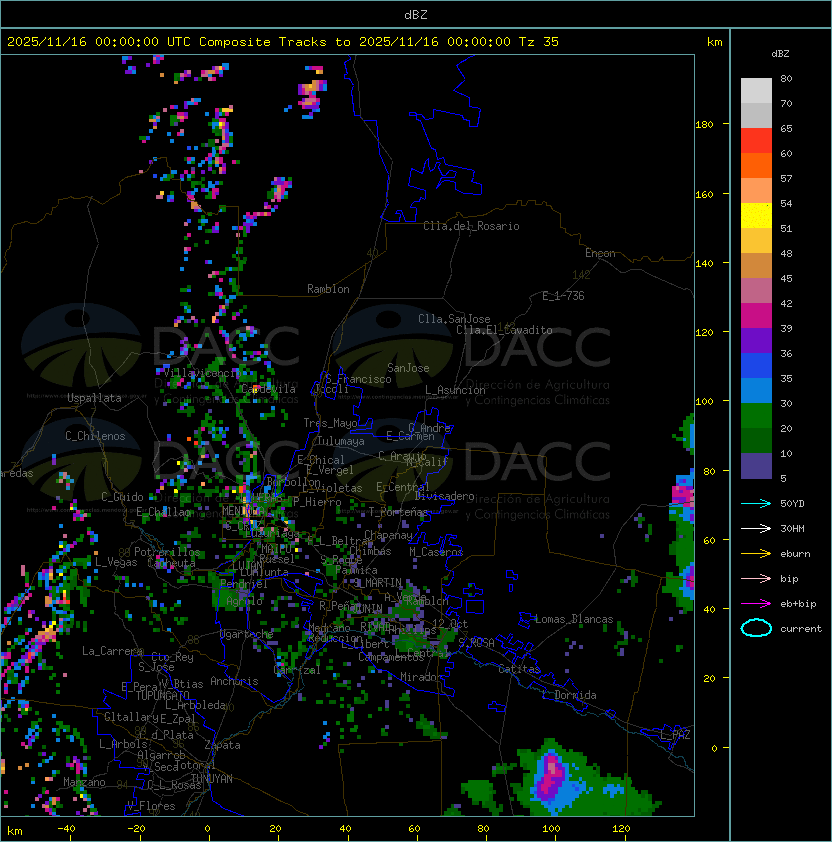Click the pink bip arrow legend icon
Viewport: 832px width, 842px height.
[x=756, y=578]
